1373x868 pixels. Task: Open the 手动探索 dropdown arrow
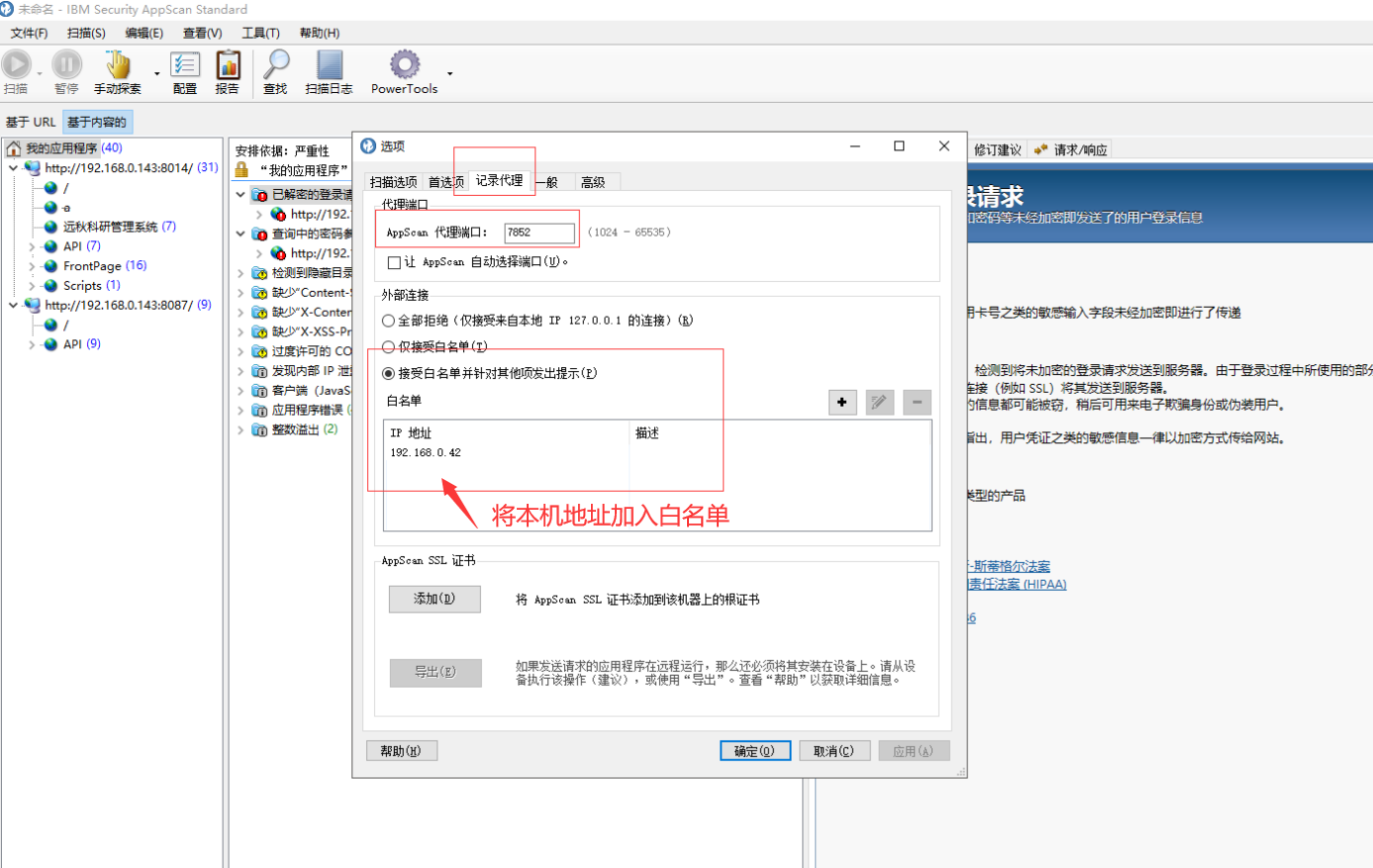(156, 73)
